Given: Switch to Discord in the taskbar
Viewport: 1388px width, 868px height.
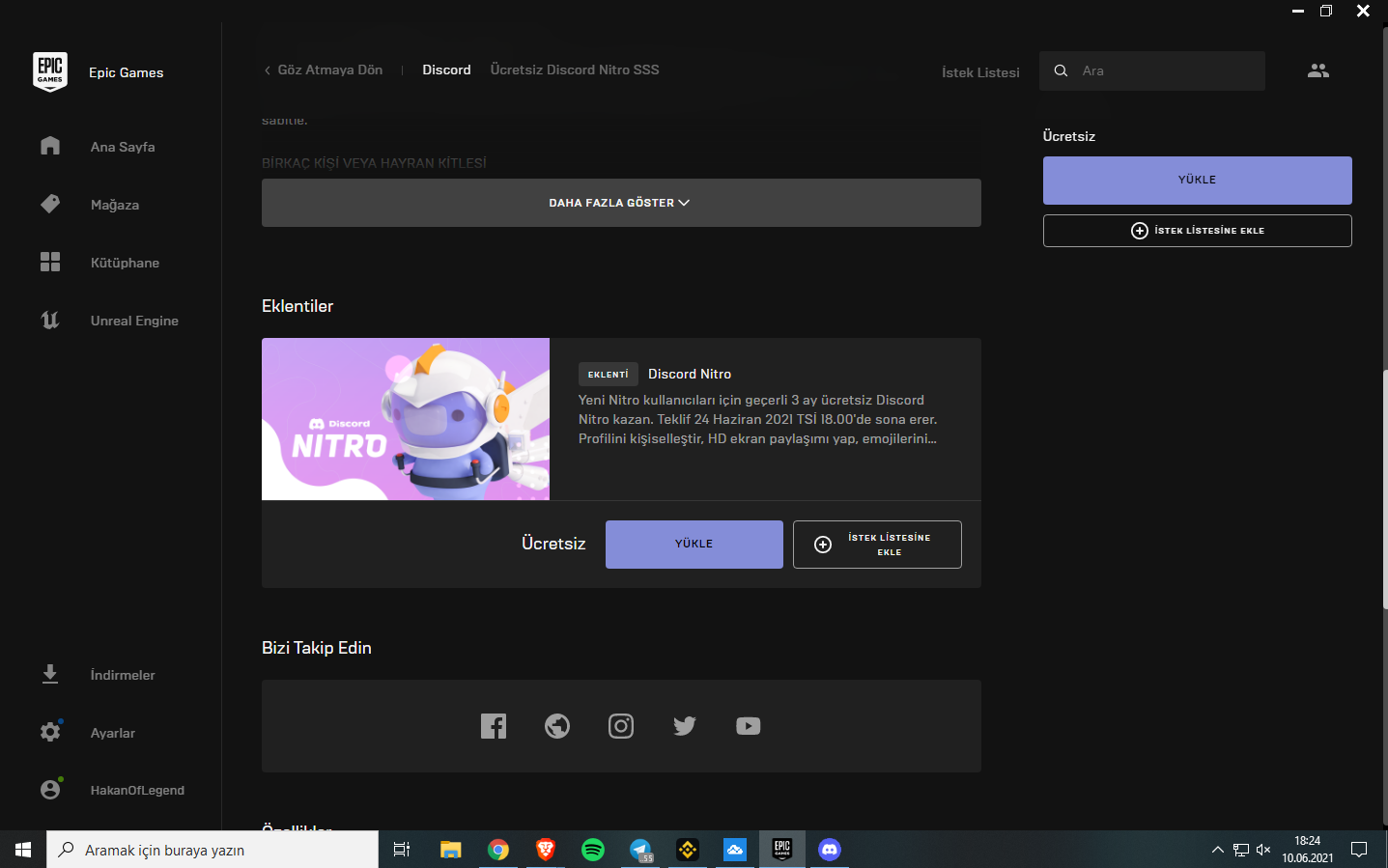Looking at the screenshot, I should pos(830,850).
